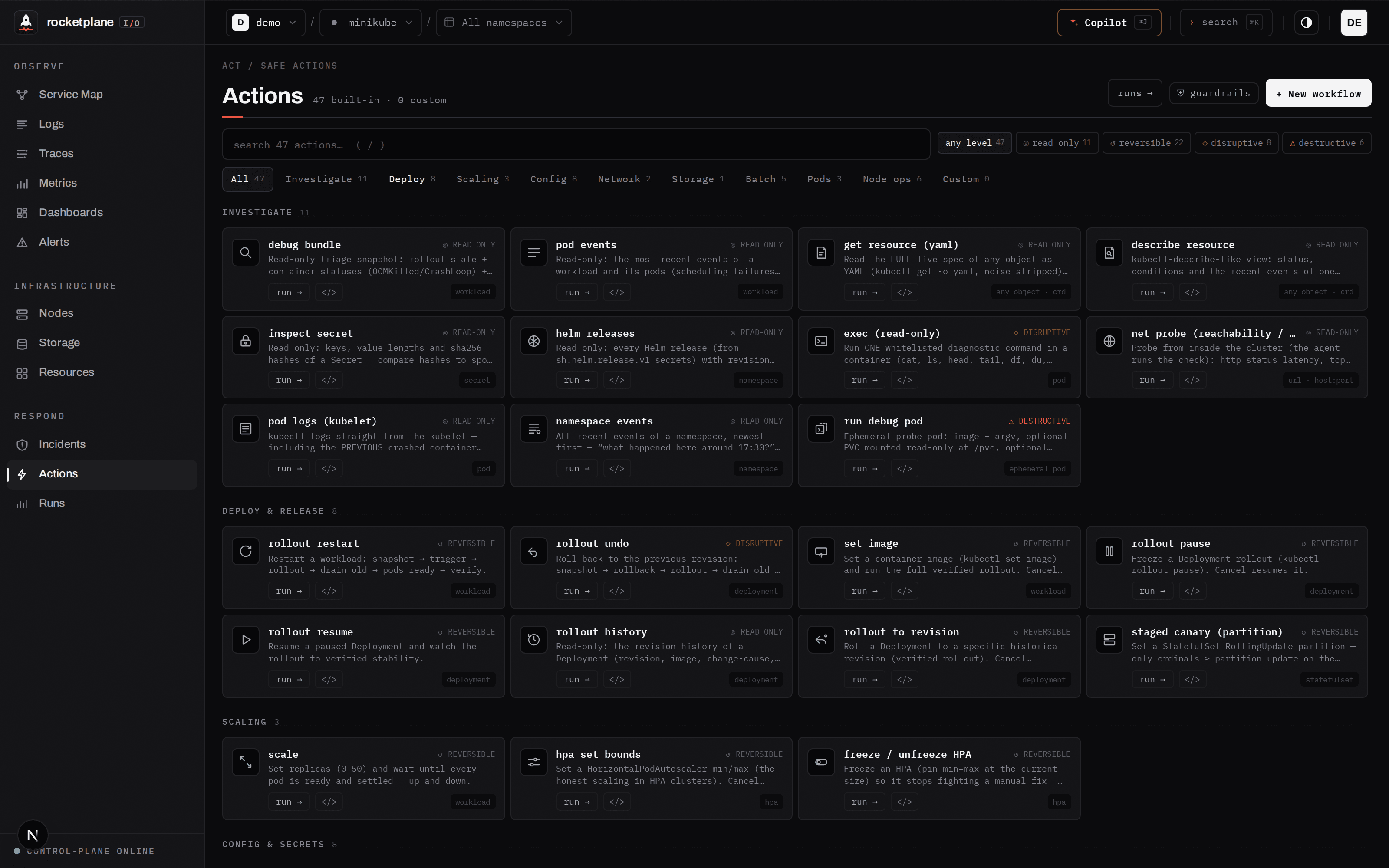Click the Runs sidebar icon

(x=22, y=503)
